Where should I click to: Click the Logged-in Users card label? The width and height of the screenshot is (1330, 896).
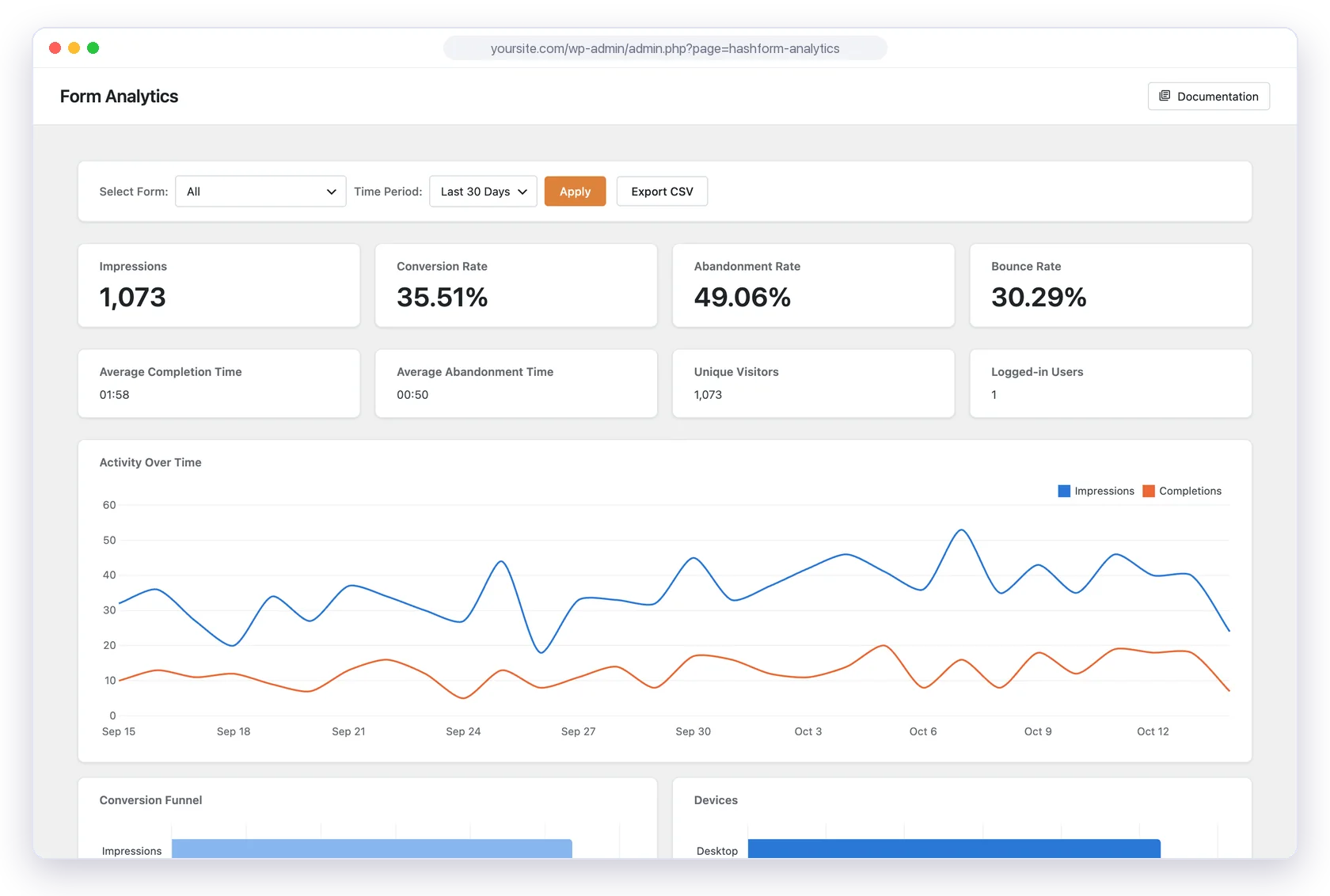pyautogui.click(x=1037, y=372)
